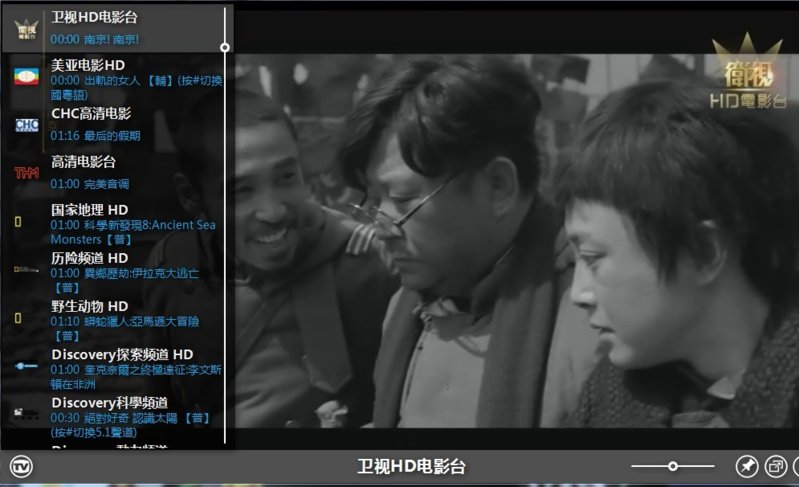Click the pin icon in the bottom bar
The image size is (799, 487).
pos(746,466)
